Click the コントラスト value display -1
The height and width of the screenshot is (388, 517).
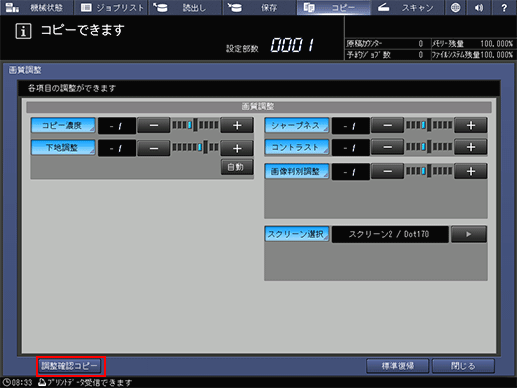tap(351, 148)
